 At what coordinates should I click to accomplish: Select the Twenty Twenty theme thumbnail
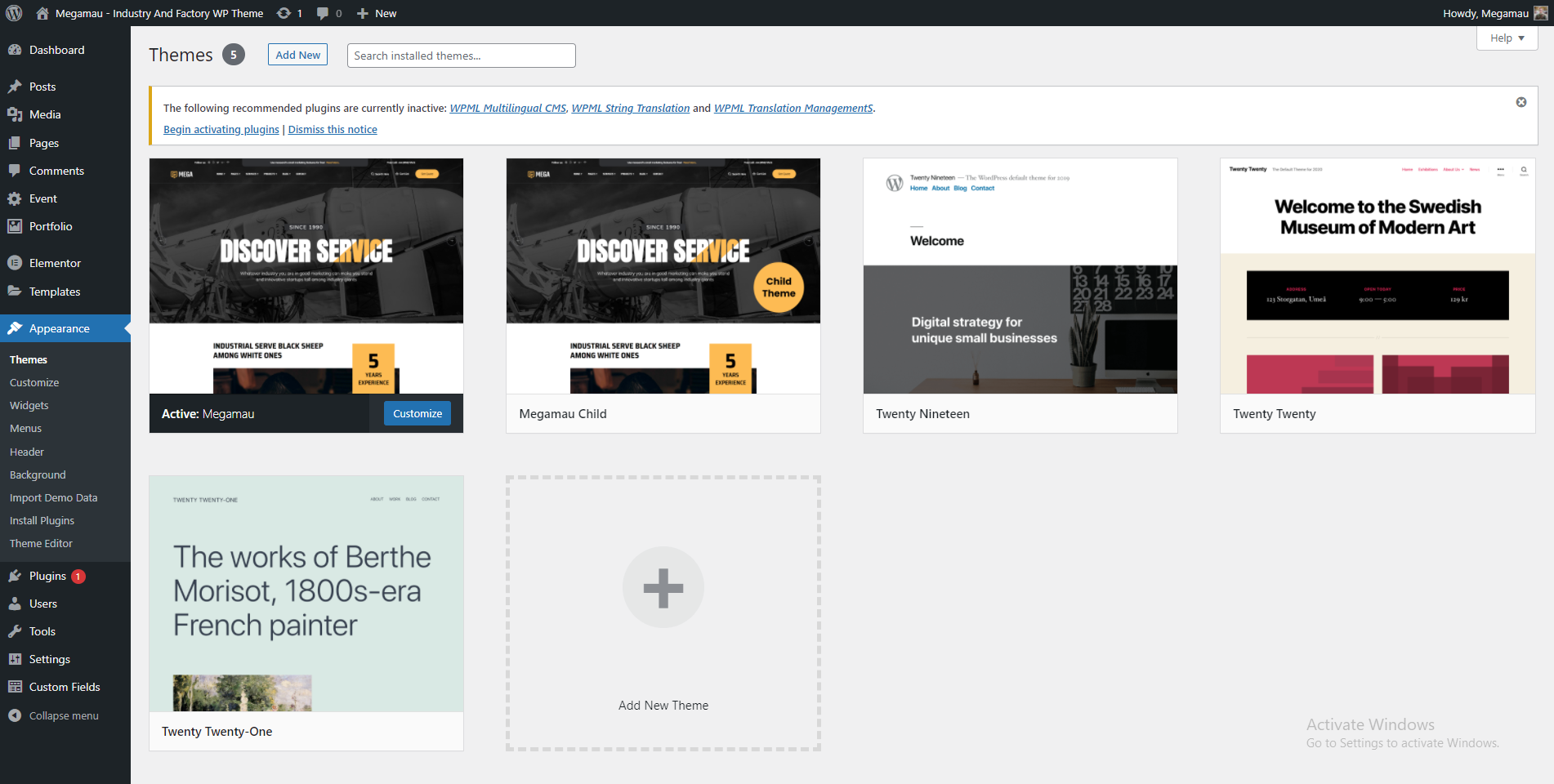(1378, 276)
